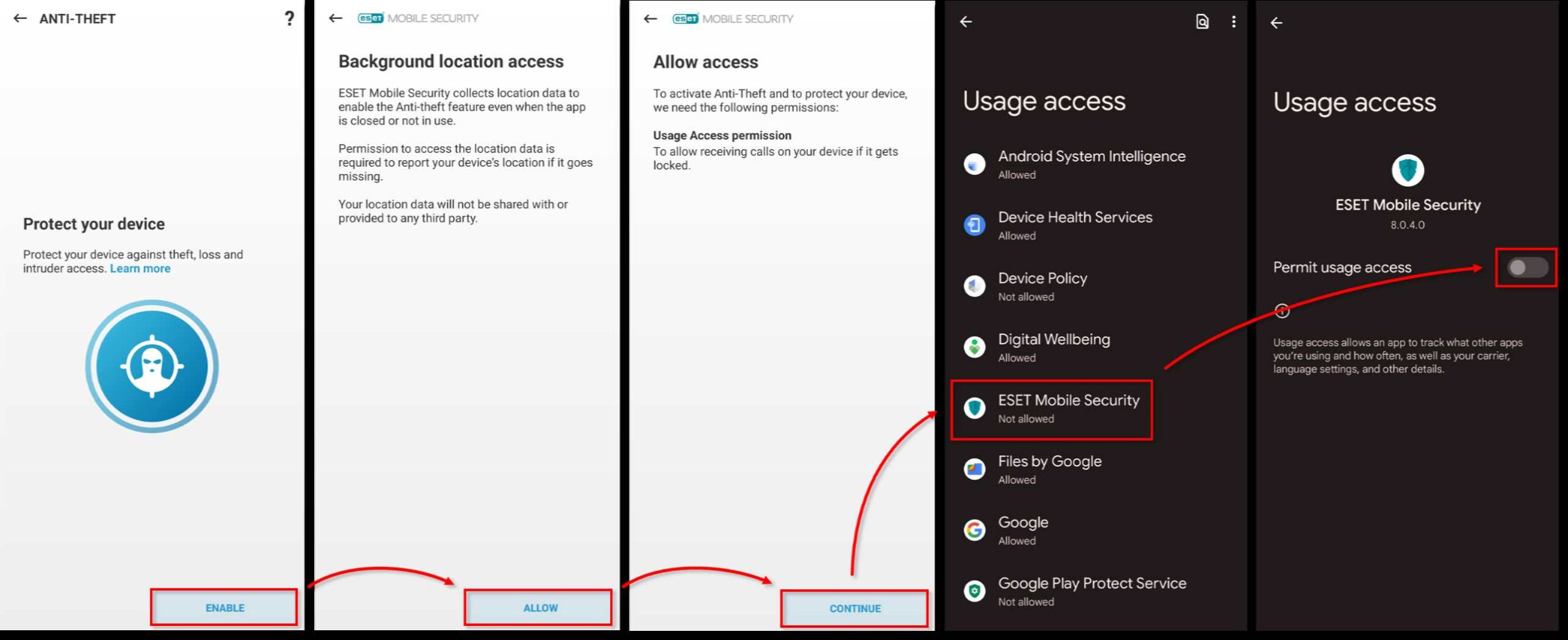Select the ESET Mobile Security shield icon

point(974,408)
